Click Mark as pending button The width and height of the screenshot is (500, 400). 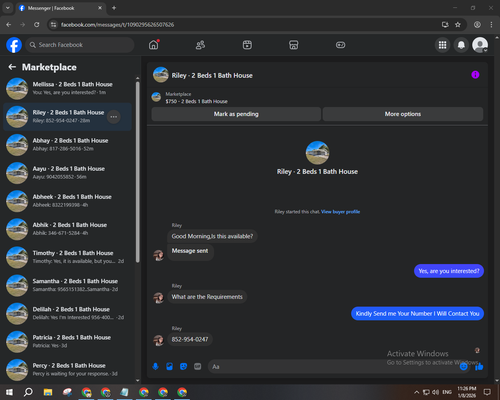236,114
